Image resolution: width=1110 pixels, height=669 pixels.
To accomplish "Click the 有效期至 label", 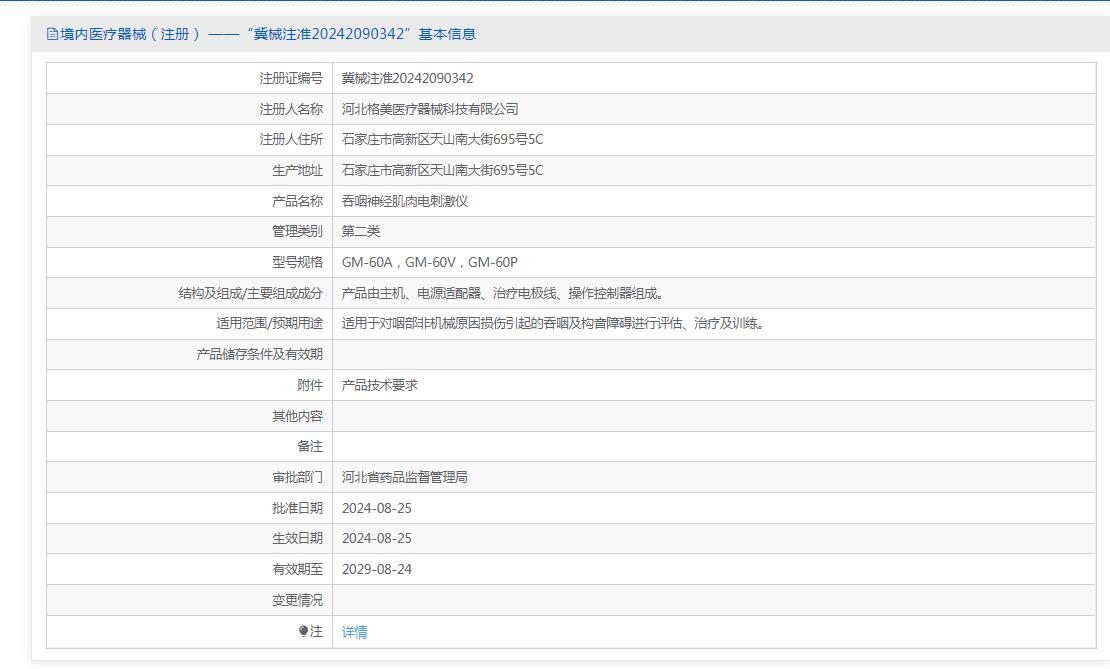I will click(297, 569).
